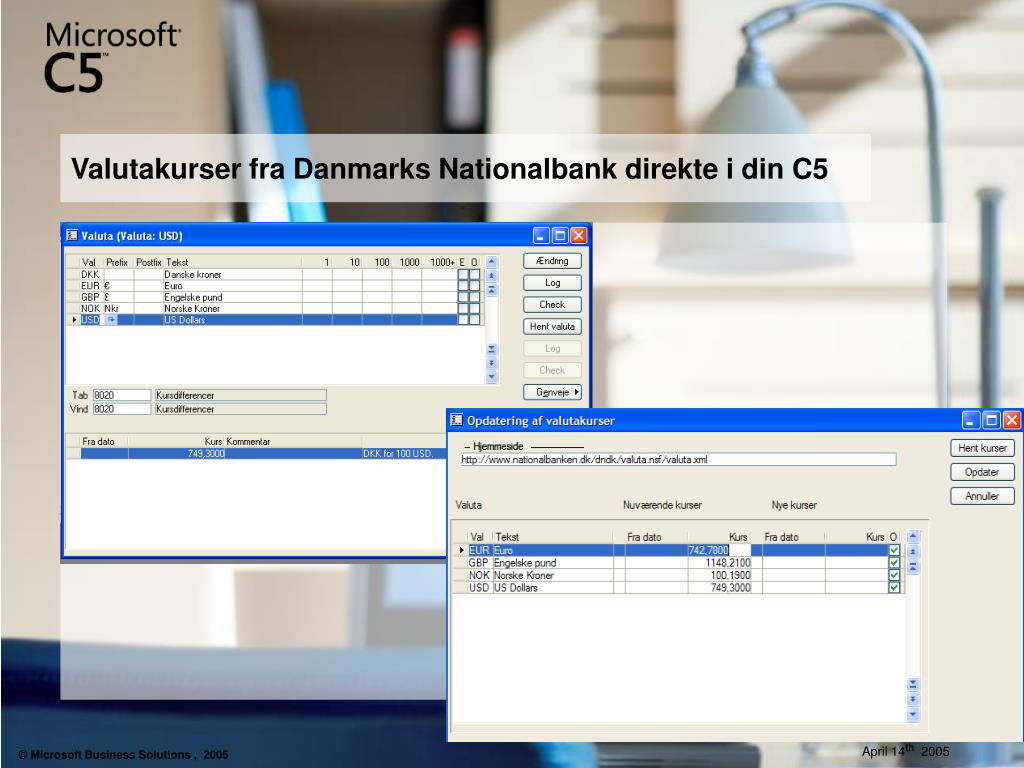Click the Prefix column header
This screenshot has height=768, width=1024.
click(x=117, y=262)
